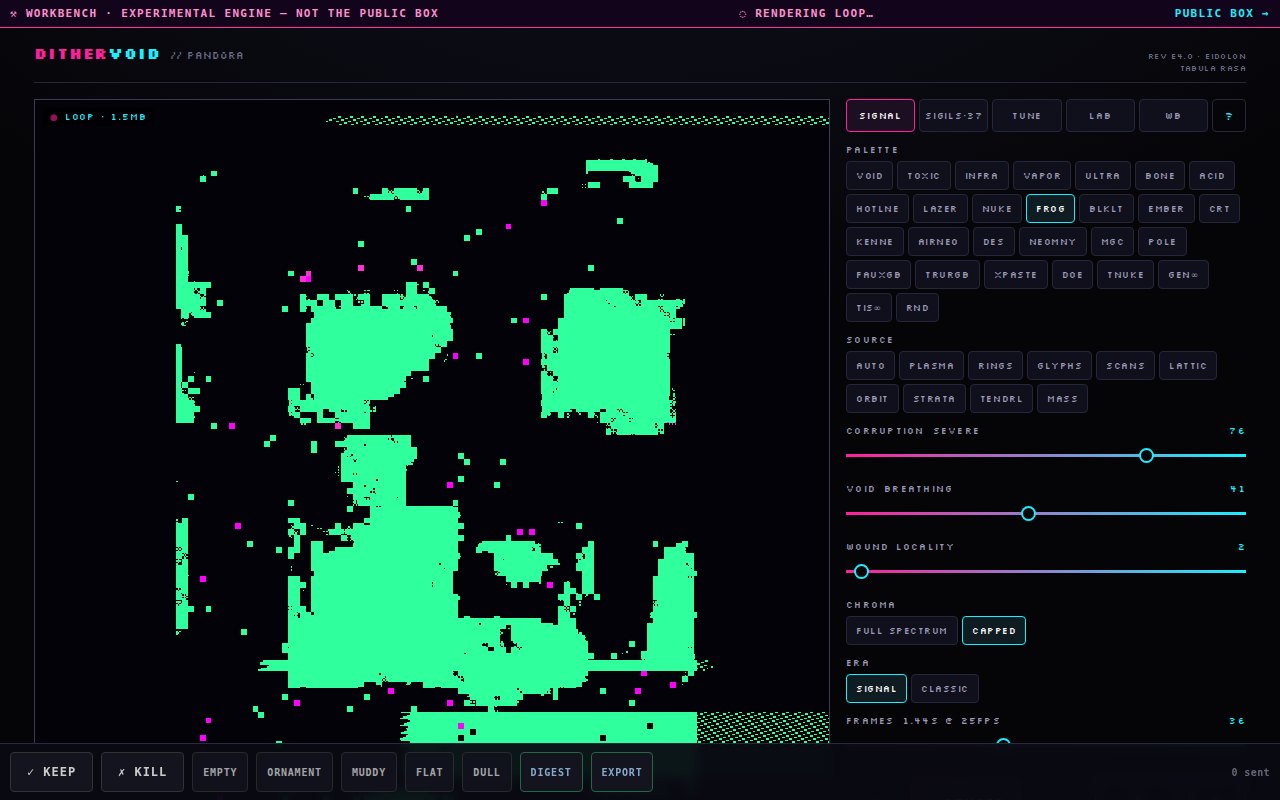Select the CLASSIC era option
Image resolution: width=1280 pixels, height=800 pixels.
pos(945,689)
